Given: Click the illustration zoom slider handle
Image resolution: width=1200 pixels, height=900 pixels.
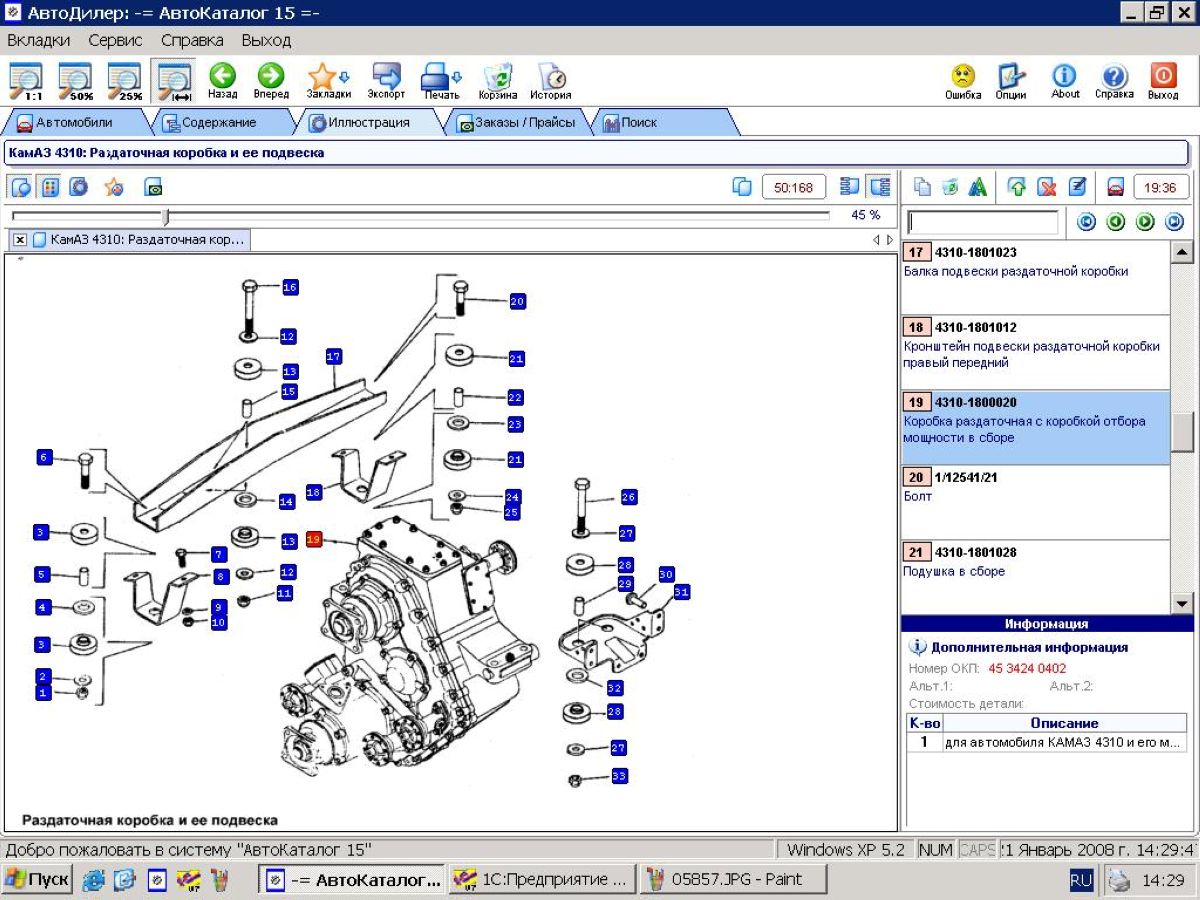Looking at the screenshot, I should pyautogui.click(x=166, y=216).
